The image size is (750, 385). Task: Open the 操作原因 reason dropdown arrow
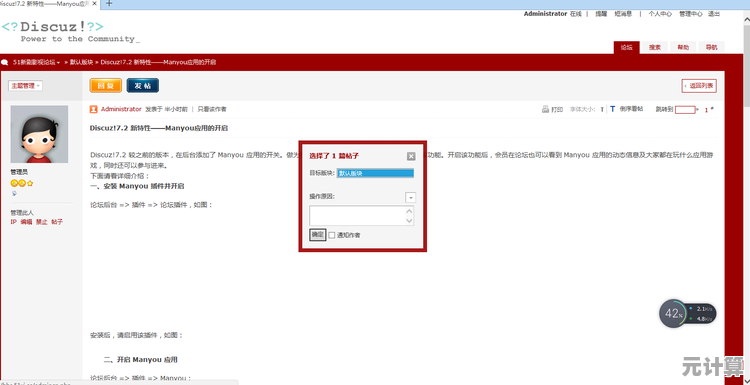[410, 198]
